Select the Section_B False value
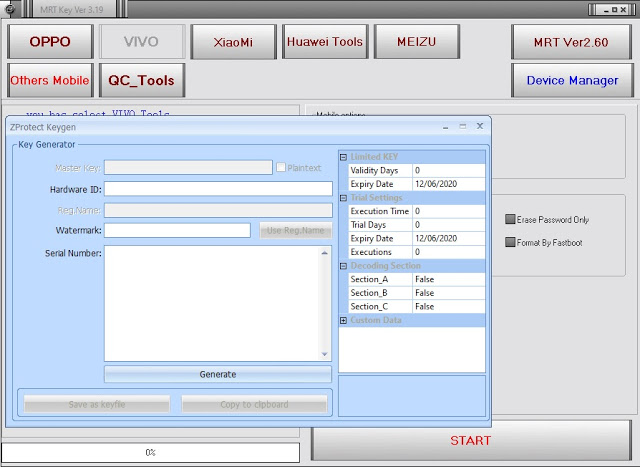 coord(449,293)
